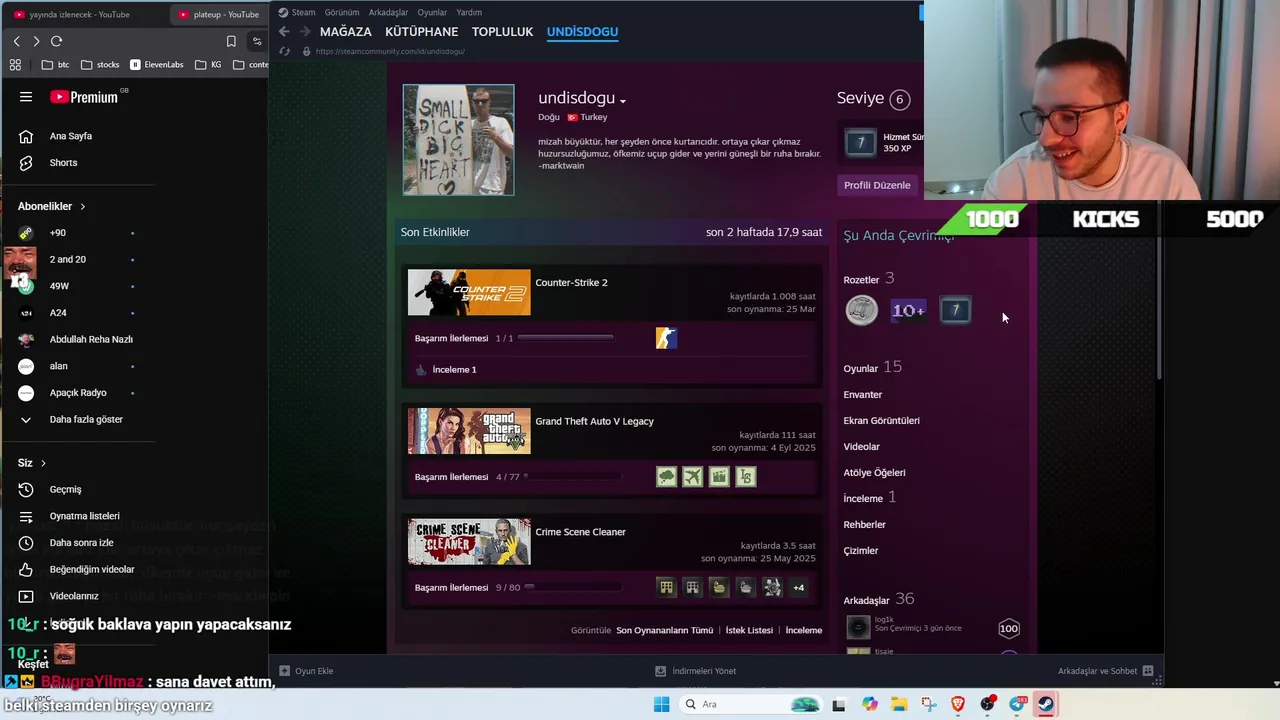This screenshot has height=720, width=1280.
Task: Switch to plateup - YouTube browser tab
Action: point(218,14)
